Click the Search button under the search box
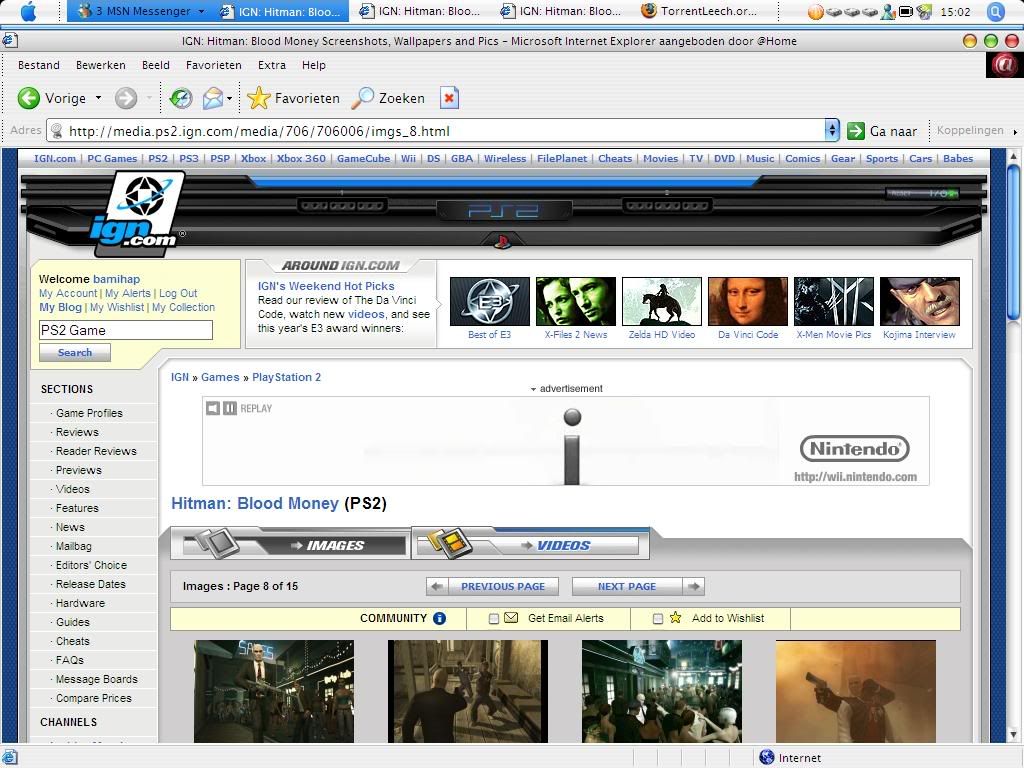Viewport: 1024px width, 768px height. point(74,353)
